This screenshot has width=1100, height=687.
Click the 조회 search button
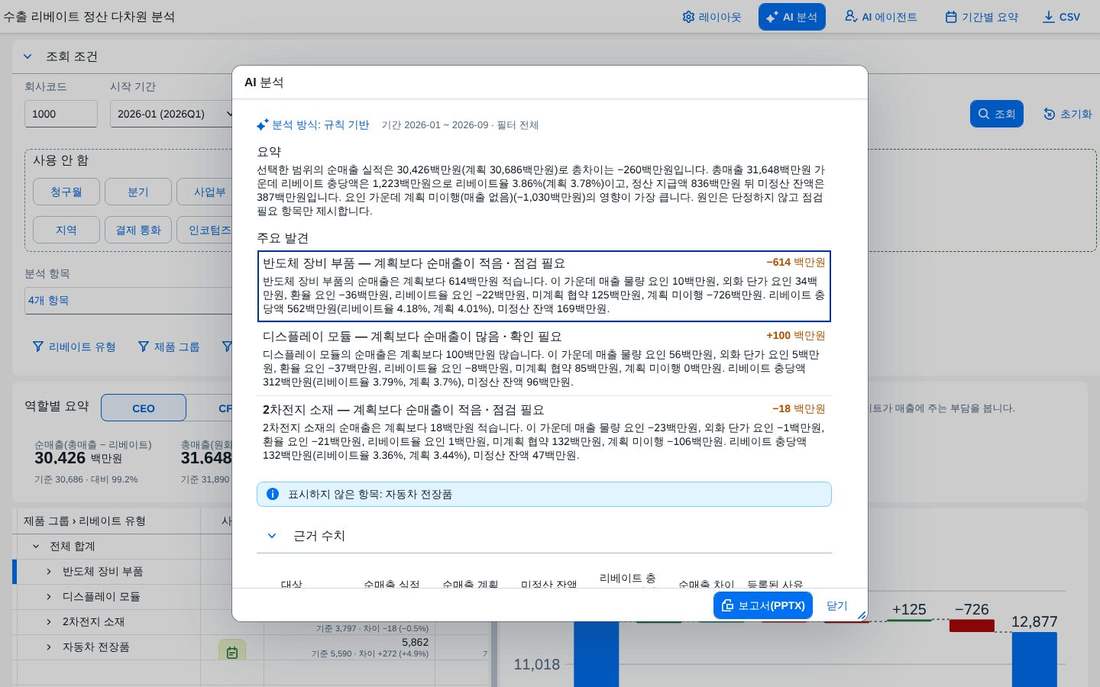coord(996,114)
